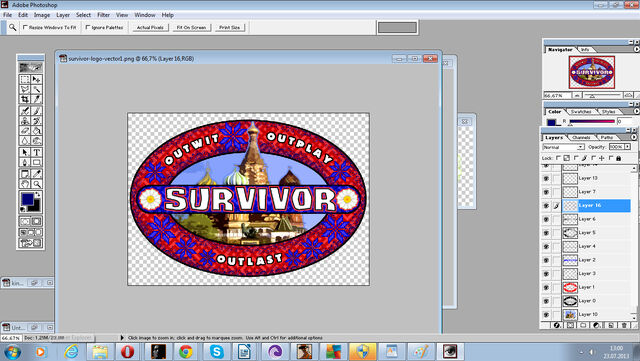Open the Color palette flyout menu
This screenshot has height=361, width=640.
tap(636, 111)
